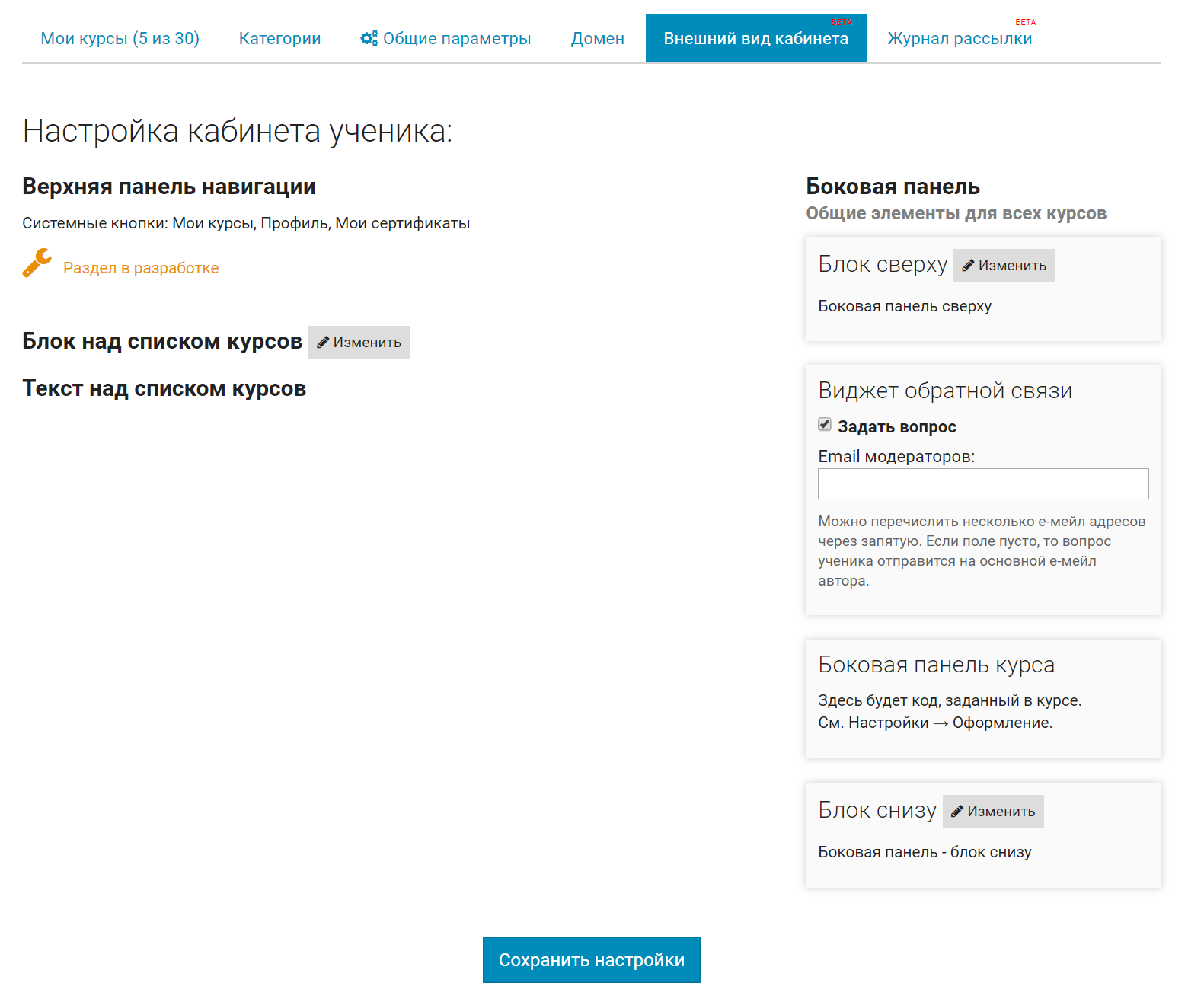Click the Задать вопрос checkbox label
The width and height of the screenshot is (1204, 986).
tap(896, 427)
